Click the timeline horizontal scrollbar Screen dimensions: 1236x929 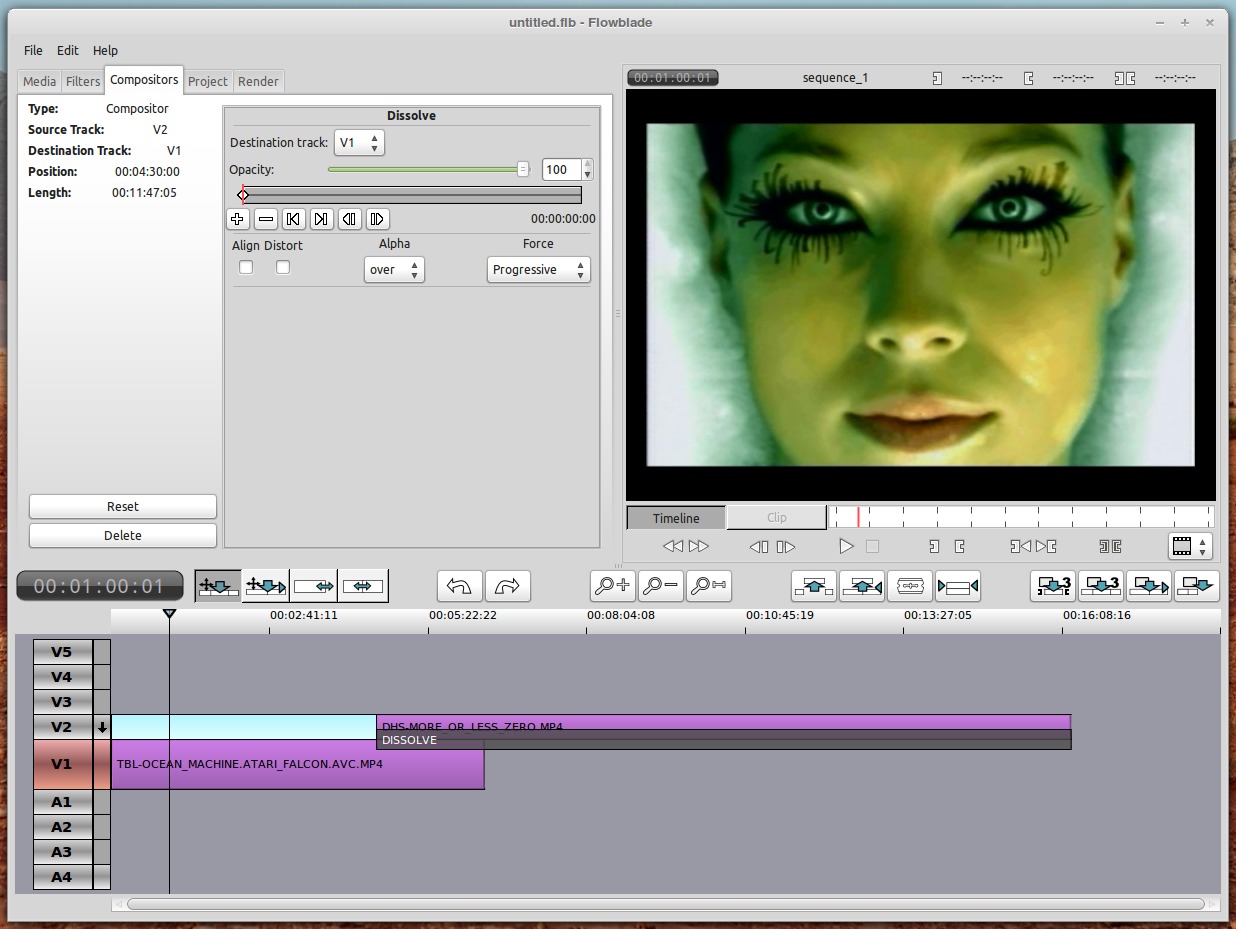coord(665,904)
